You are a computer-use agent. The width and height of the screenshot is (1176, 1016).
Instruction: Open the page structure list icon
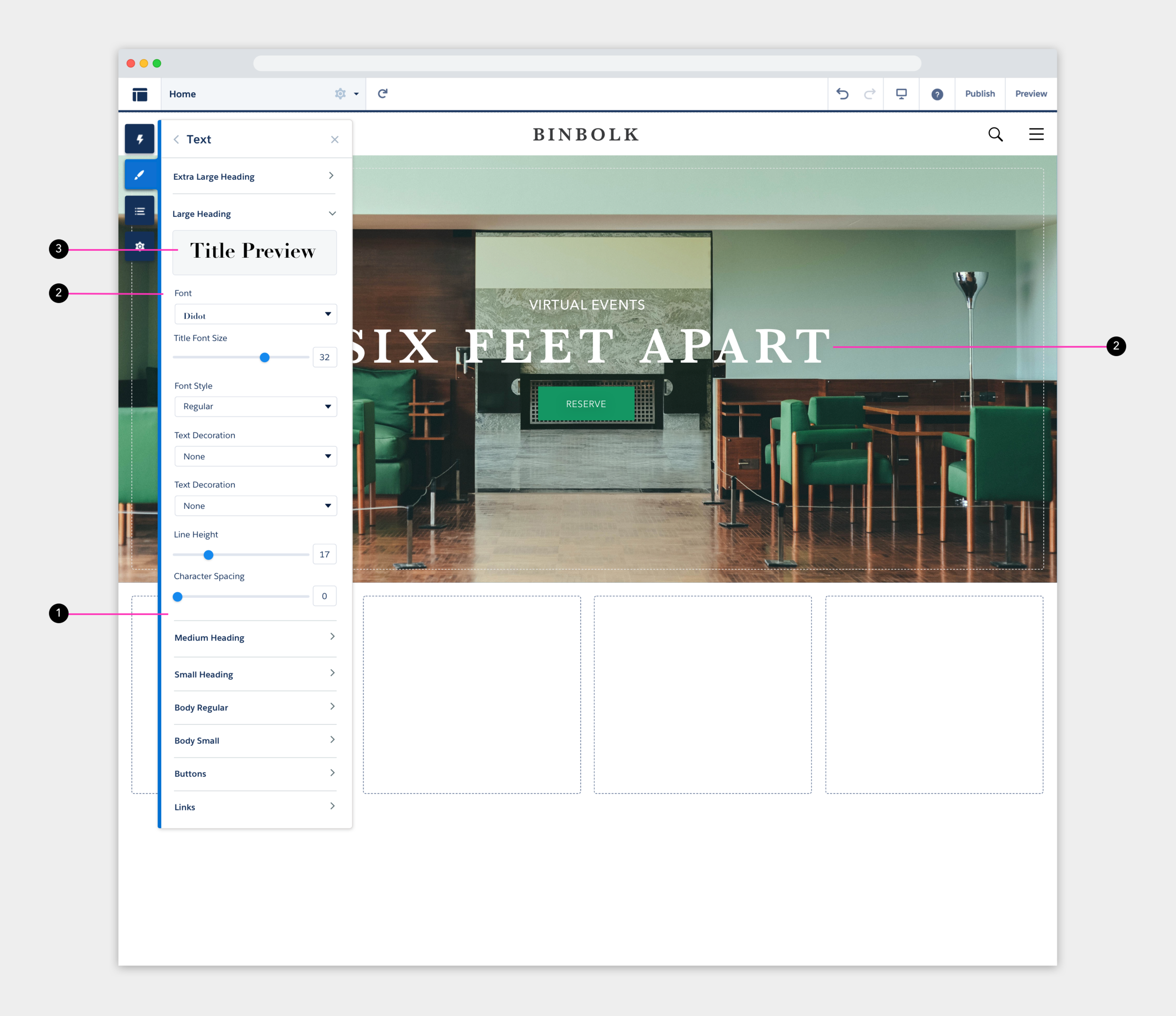pyautogui.click(x=140, y=211)
